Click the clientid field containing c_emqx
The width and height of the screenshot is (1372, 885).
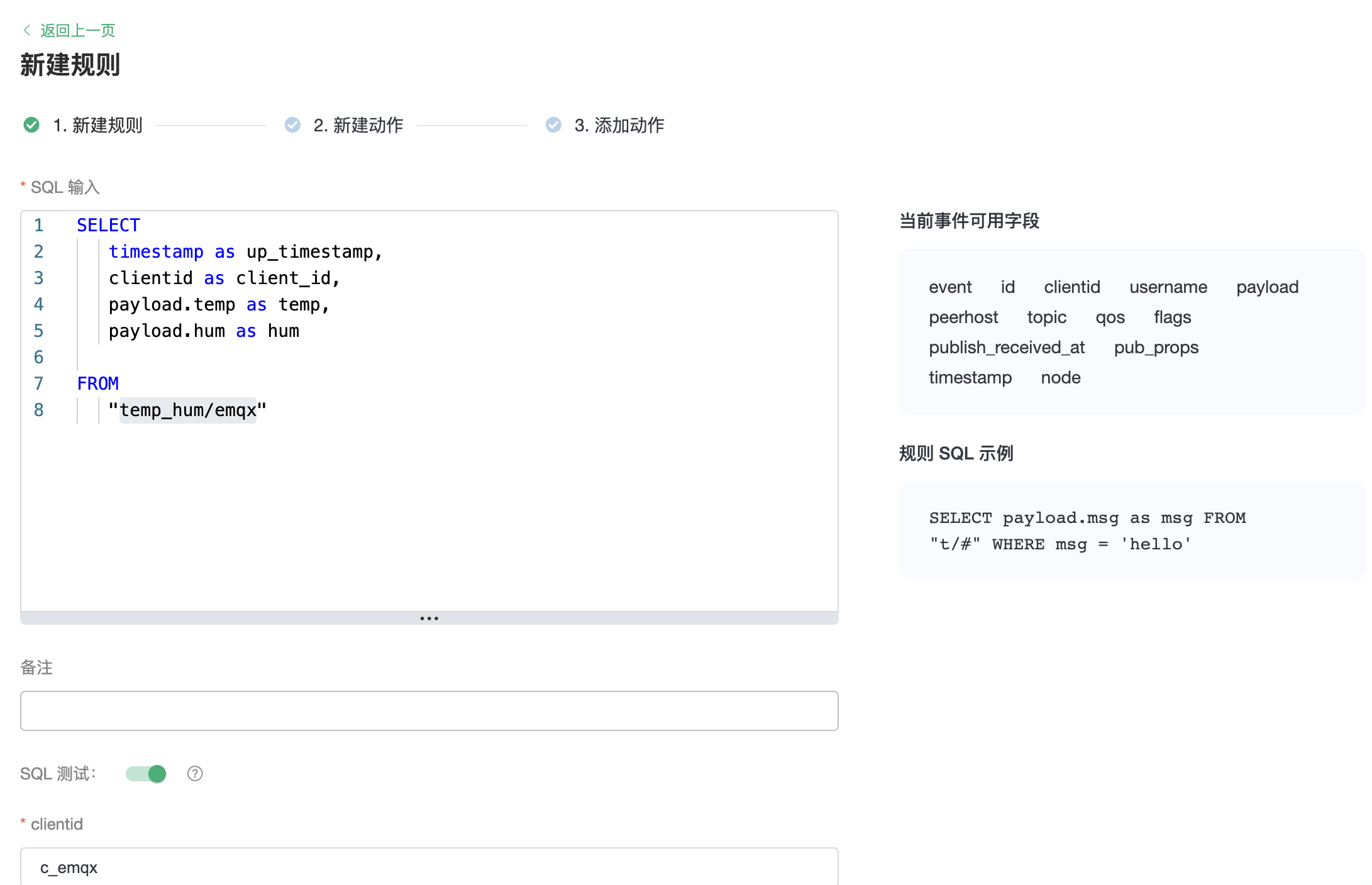pyautogui.click(x=429, y=867)
